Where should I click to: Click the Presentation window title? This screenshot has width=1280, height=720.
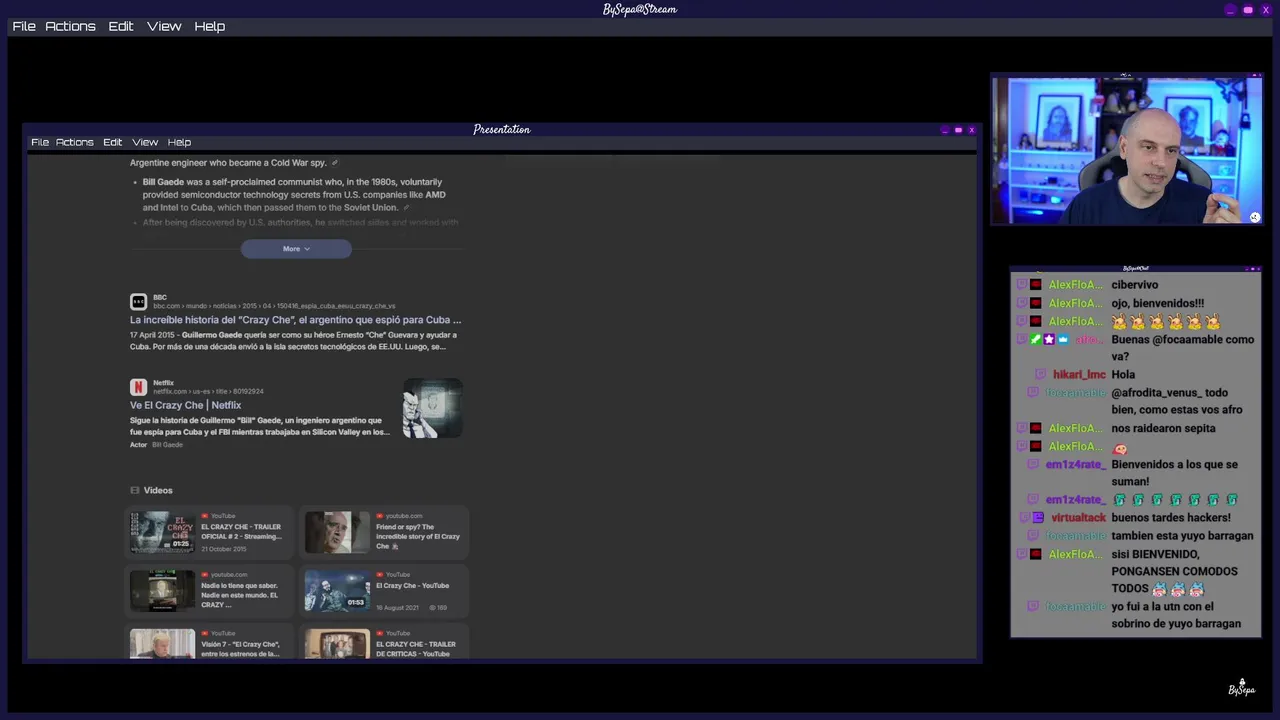coord(502,129)
